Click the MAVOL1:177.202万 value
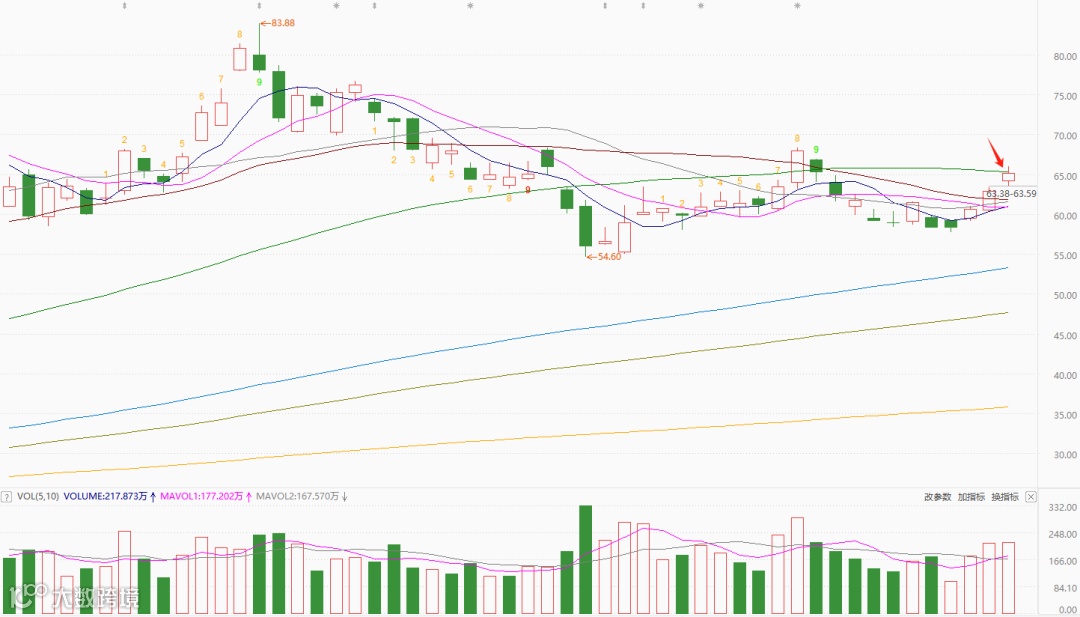Screen dimensions: 1080x617 [202, 496]
